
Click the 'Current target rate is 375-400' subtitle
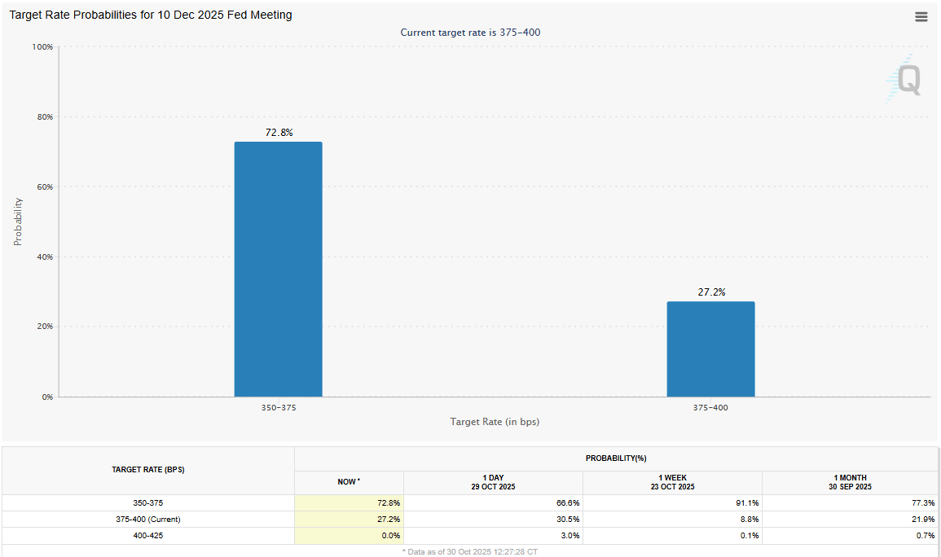coord(470,33)
